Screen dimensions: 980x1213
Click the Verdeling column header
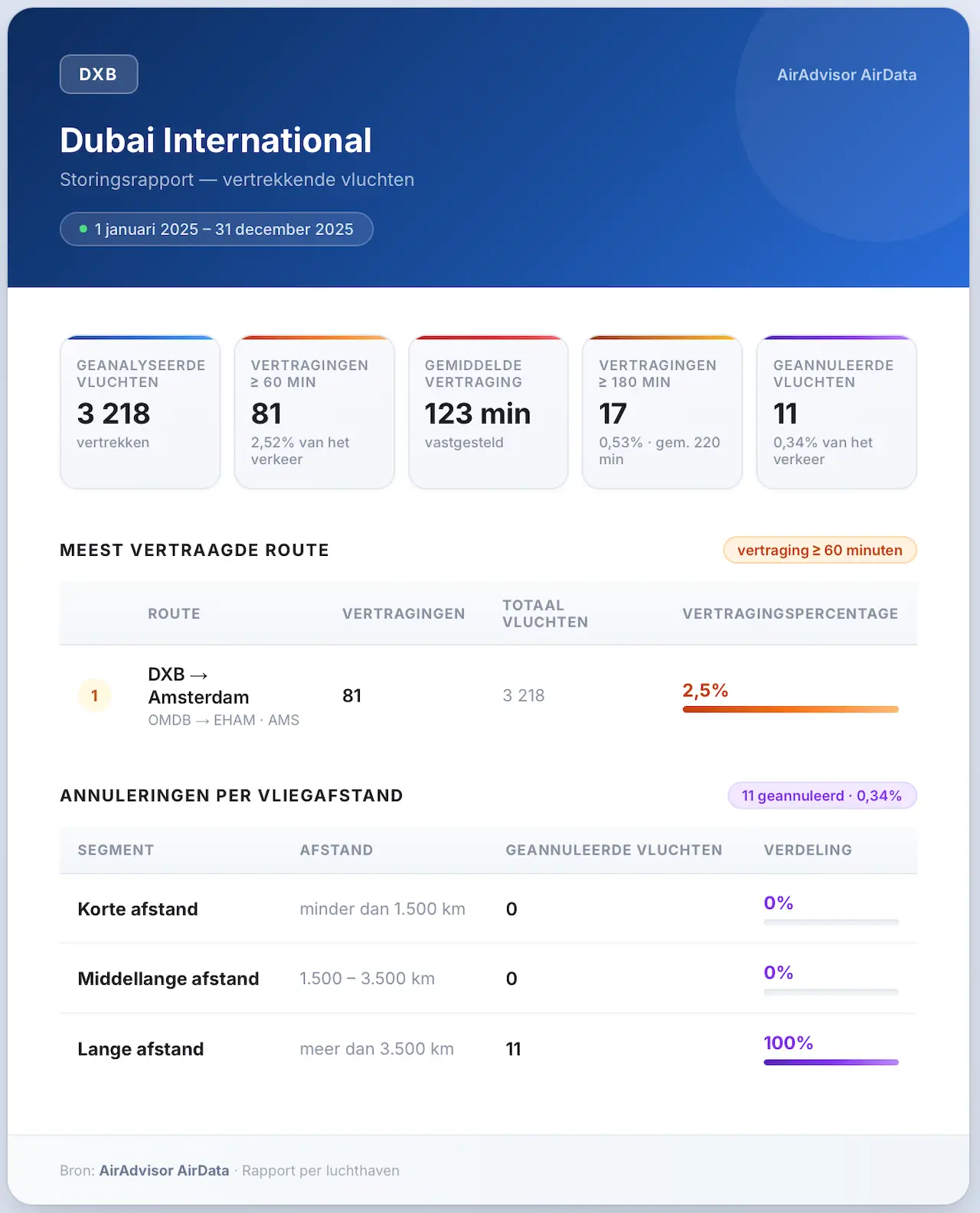tap(808, 850)
